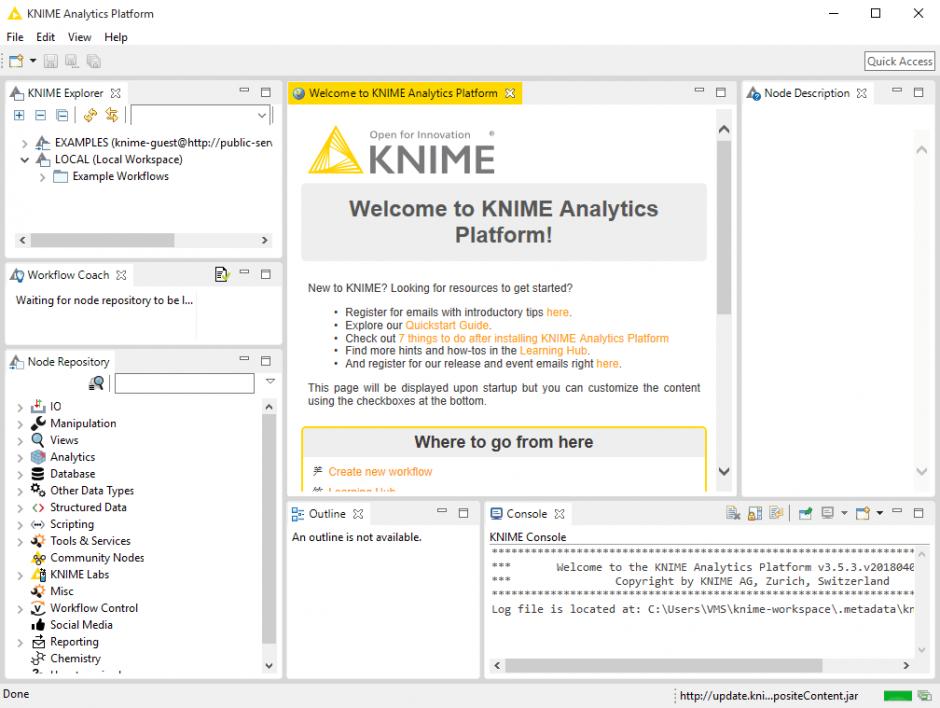Select the Structured Data category

click(88, 507)
